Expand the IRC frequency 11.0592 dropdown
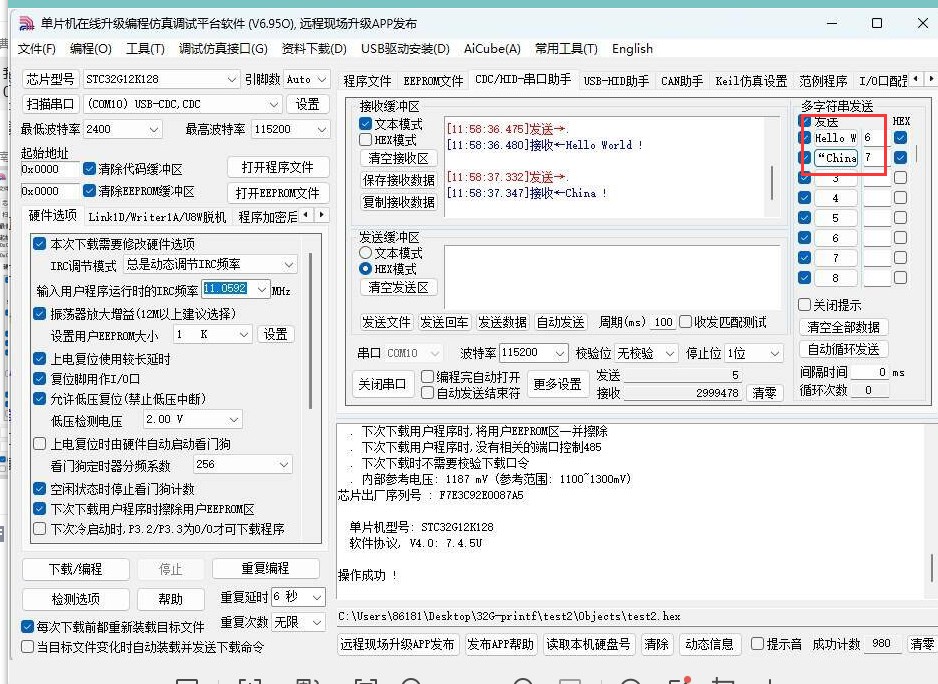The height and width of the screenshot is (684, 938). (x=262, y=289)
